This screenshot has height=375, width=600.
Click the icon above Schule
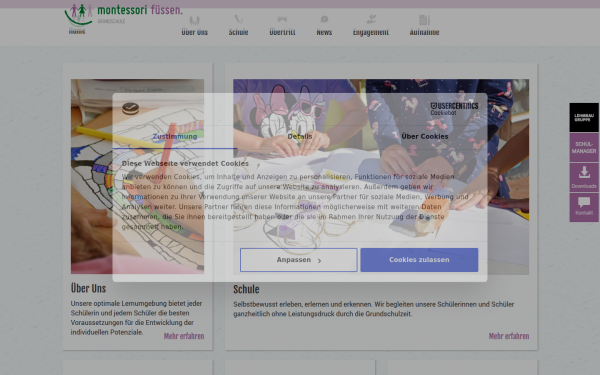(x=238, y=19)
